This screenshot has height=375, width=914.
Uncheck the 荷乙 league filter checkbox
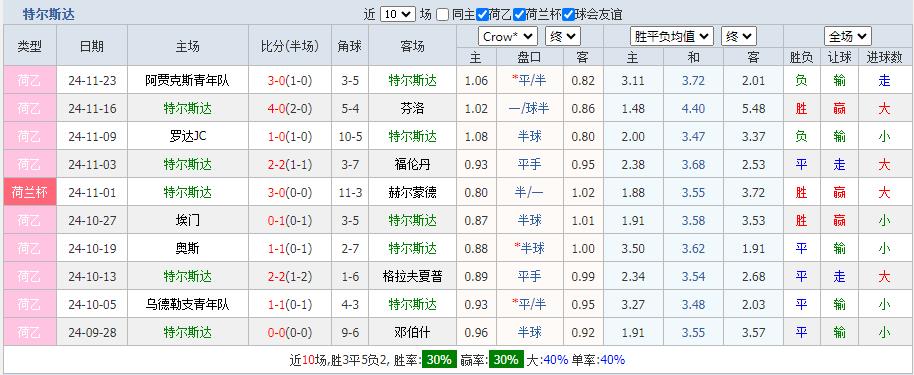(481, 15)
